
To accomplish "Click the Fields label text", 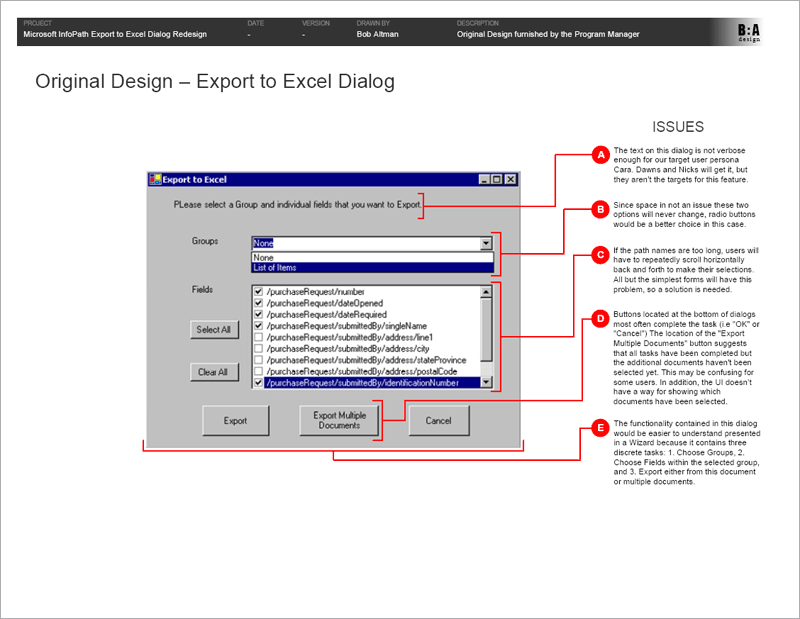I will pyautogui.click(x=203, y=289).
